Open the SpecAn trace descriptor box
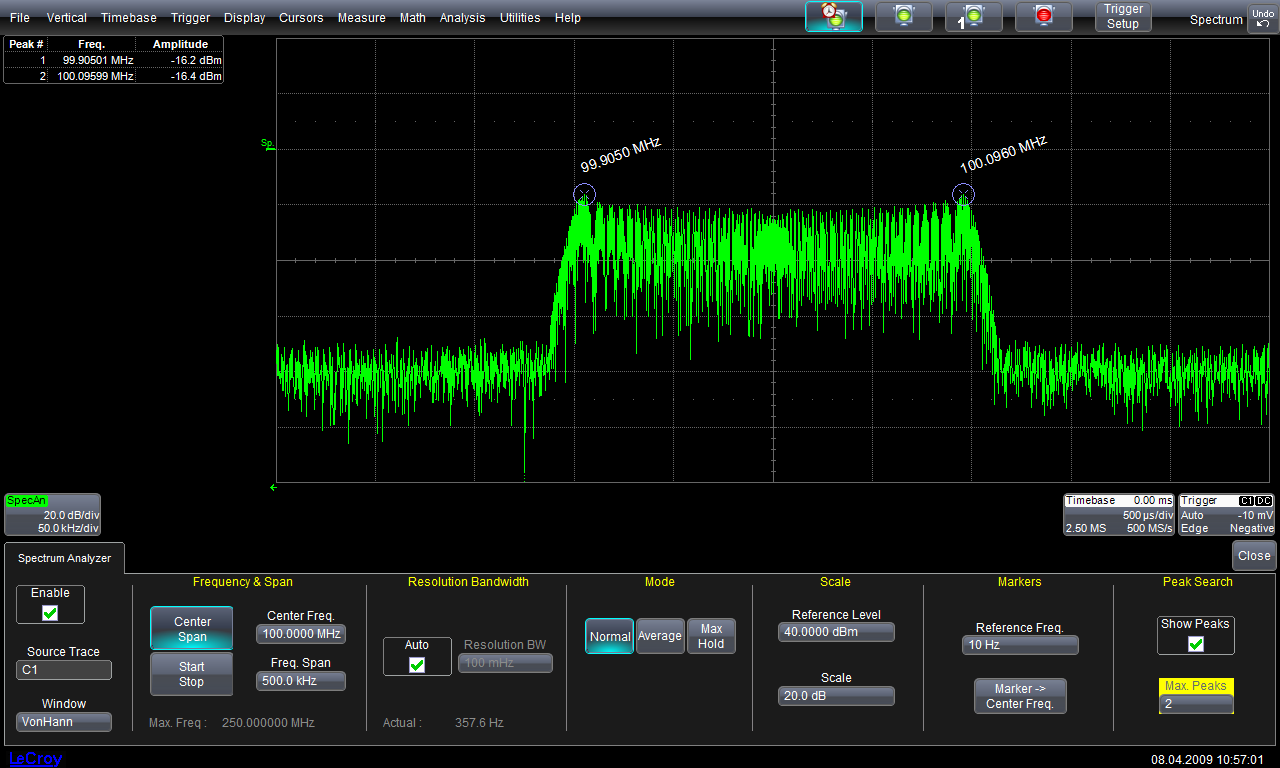This screenshot has height=768, width=1280. coord(52,514)
